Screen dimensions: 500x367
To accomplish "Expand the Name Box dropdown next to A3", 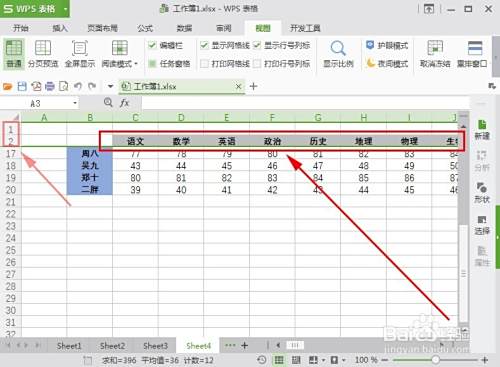I will pos(75,103).
